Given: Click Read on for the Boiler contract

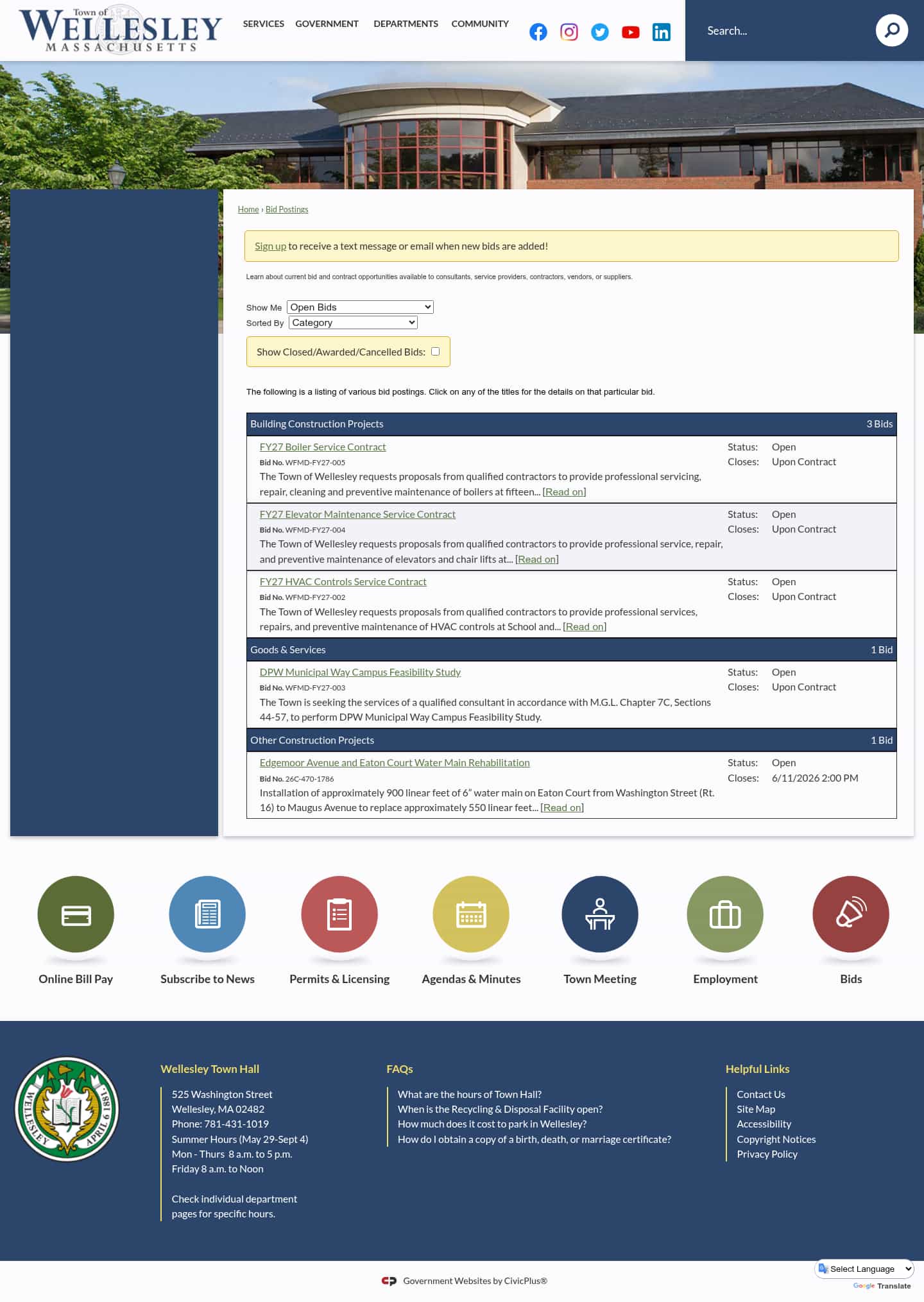Looking at the screenshot, I should (x=564, y=492).
